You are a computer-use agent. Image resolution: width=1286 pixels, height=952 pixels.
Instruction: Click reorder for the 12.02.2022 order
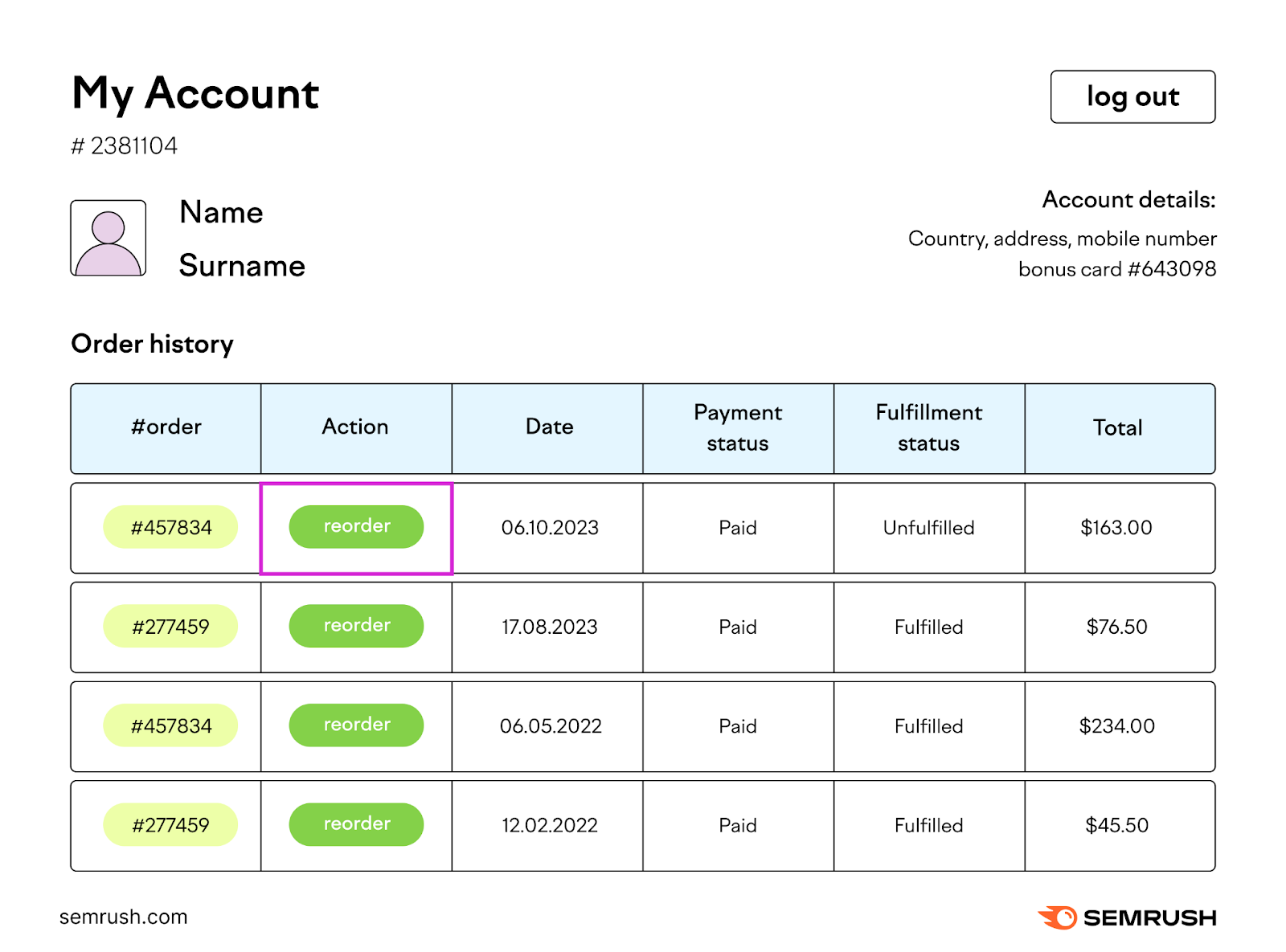(356, 823)
